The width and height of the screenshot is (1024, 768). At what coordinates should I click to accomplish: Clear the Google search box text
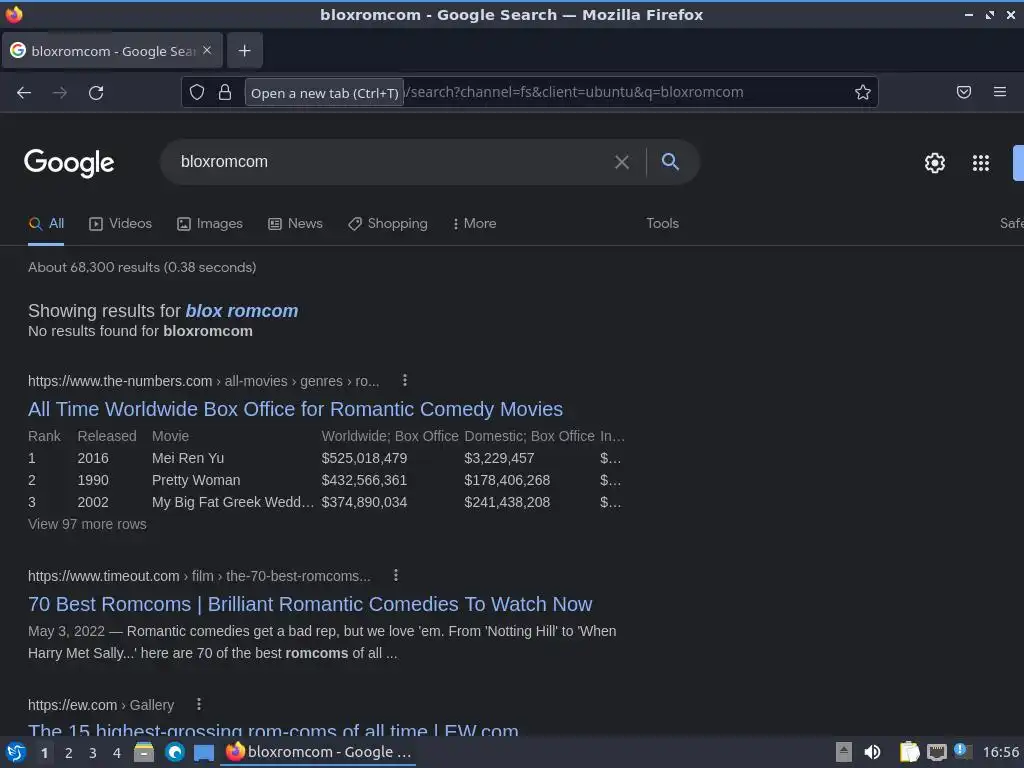tap(622, 162)
